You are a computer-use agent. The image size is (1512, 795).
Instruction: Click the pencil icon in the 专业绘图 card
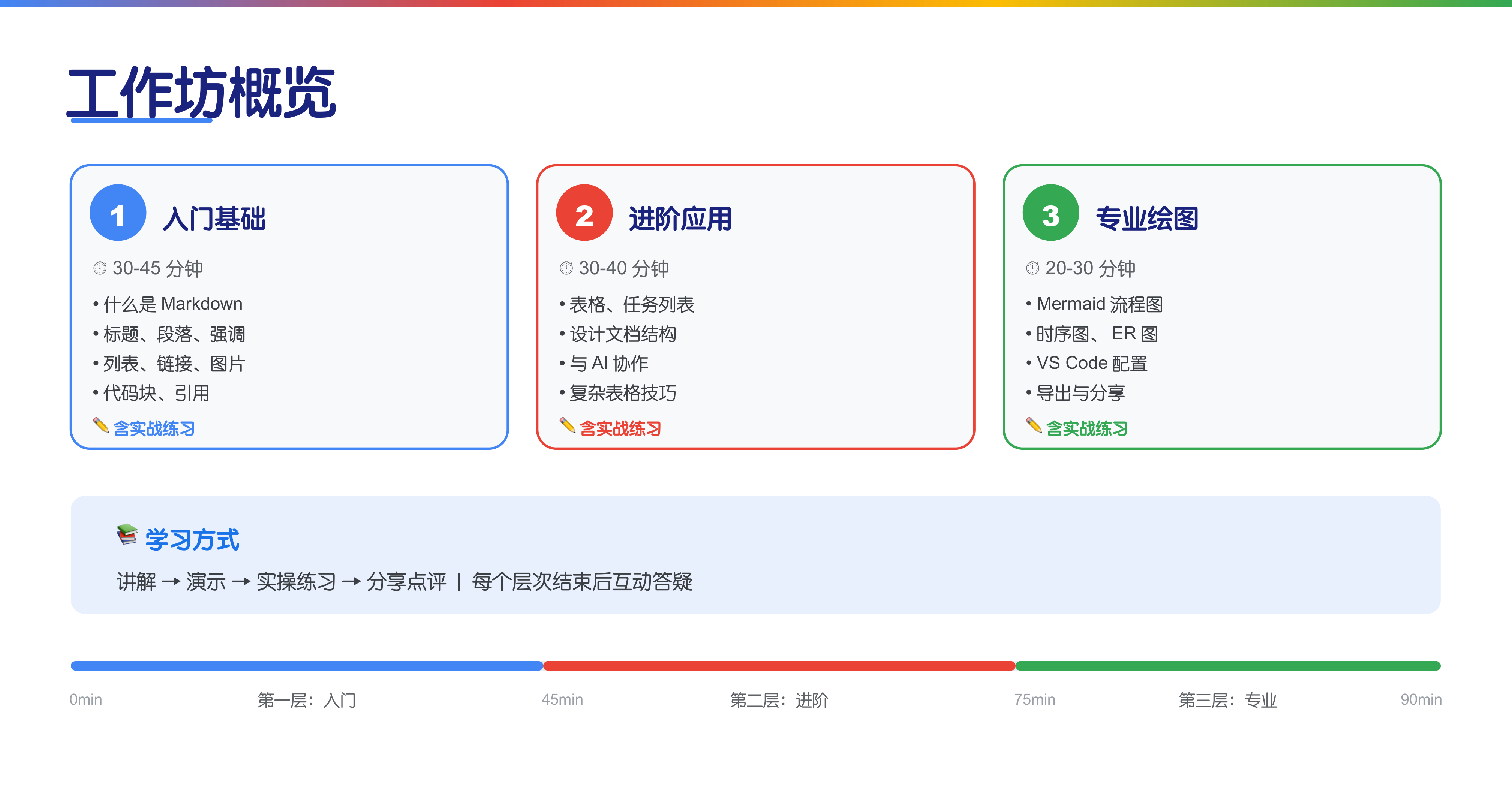click(1034, 425)
